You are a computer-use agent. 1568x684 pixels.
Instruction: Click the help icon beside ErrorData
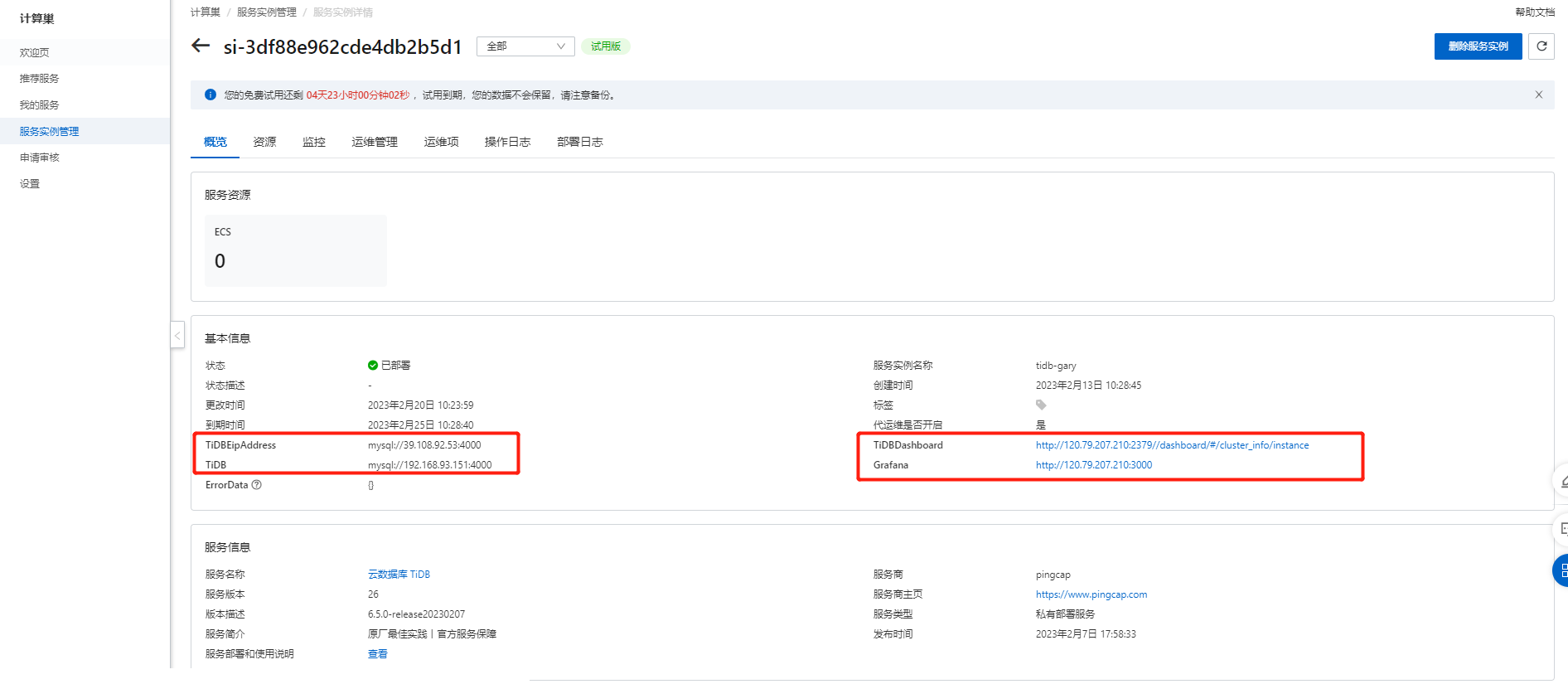tap(257, 485)
